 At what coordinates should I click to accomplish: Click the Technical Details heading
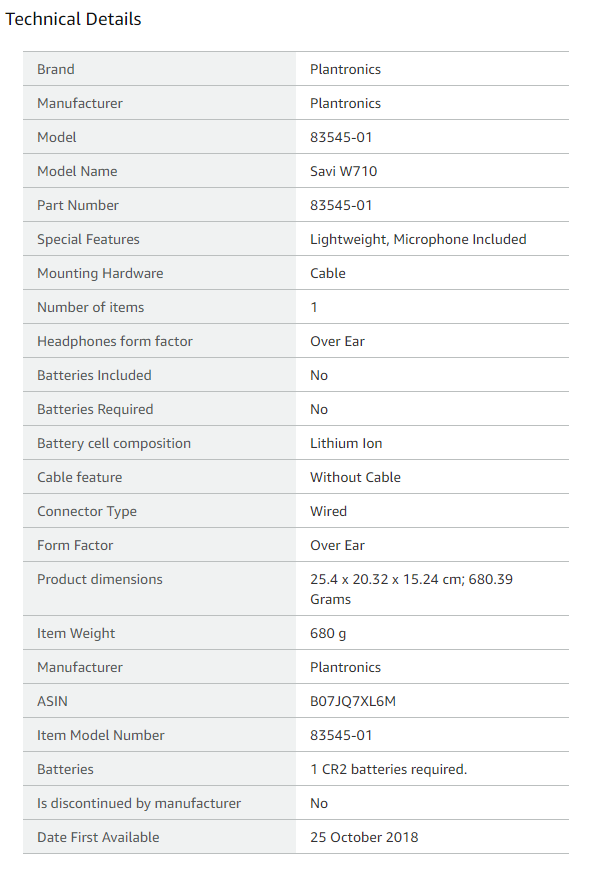73,19
